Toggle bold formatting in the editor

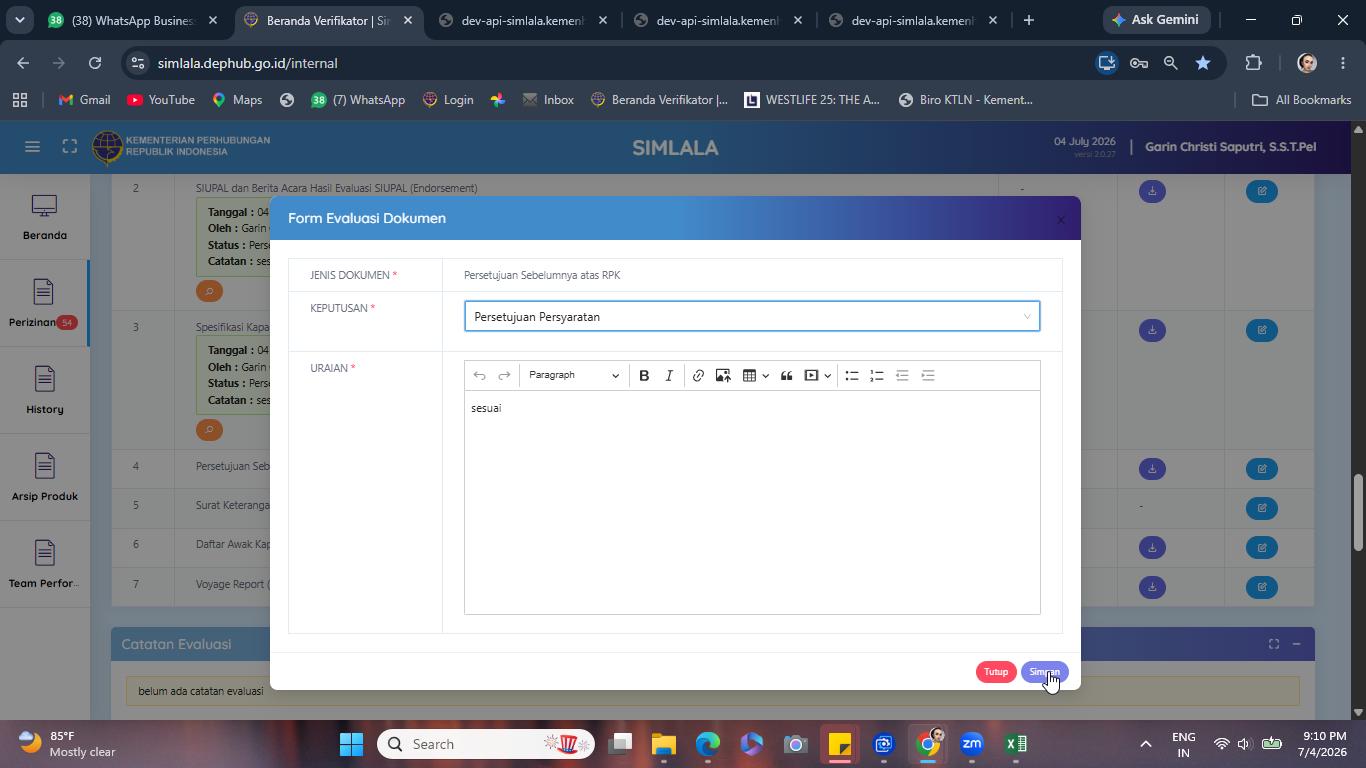point(644,376)
